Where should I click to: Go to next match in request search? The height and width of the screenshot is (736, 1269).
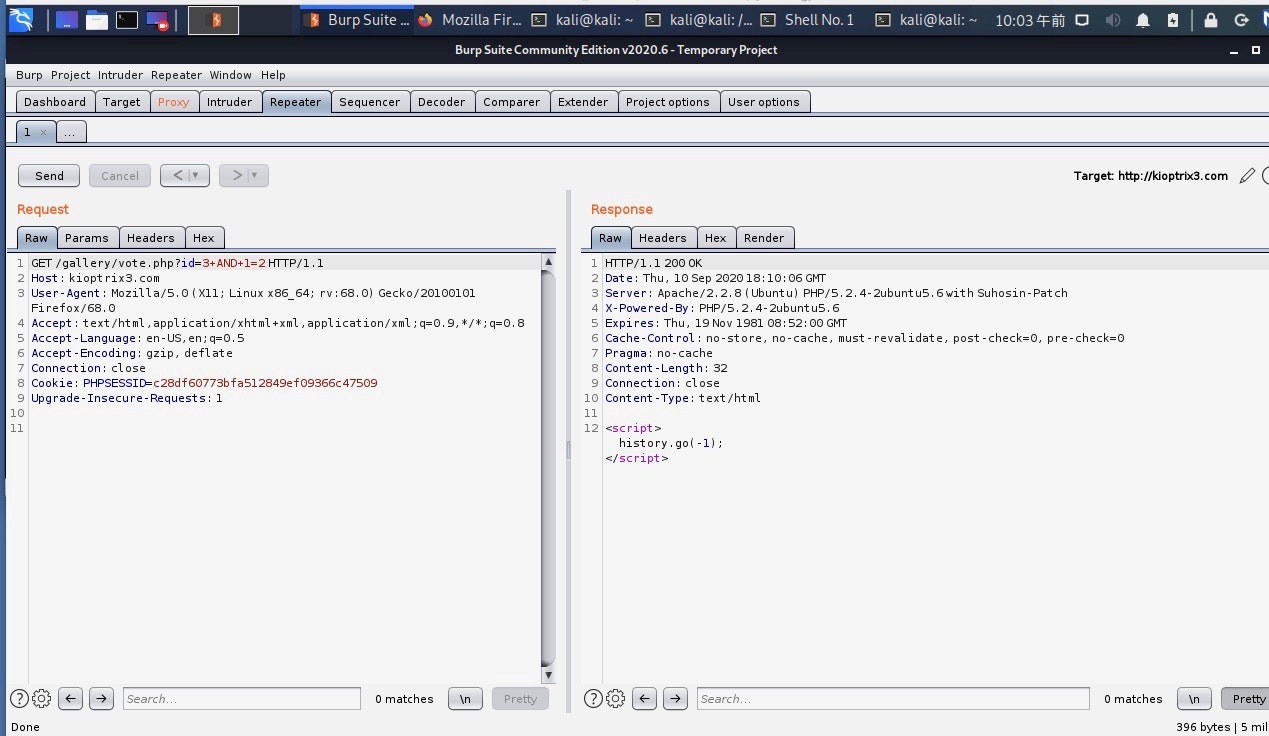coord(101,698)
